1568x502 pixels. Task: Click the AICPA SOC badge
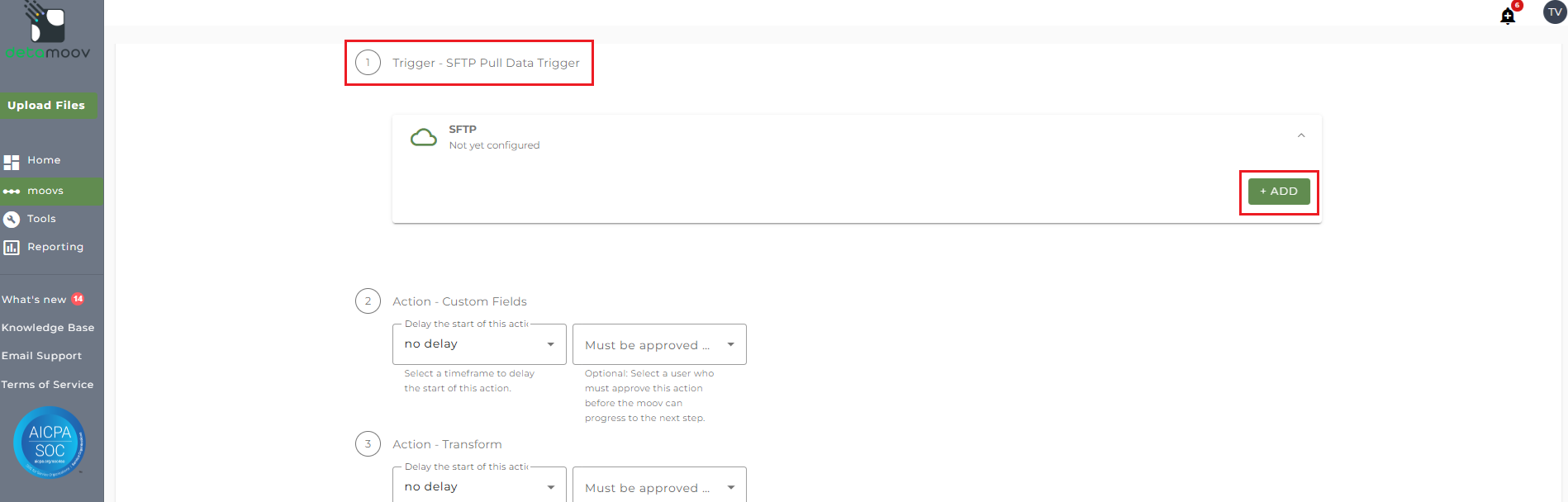tap(50, 443)
